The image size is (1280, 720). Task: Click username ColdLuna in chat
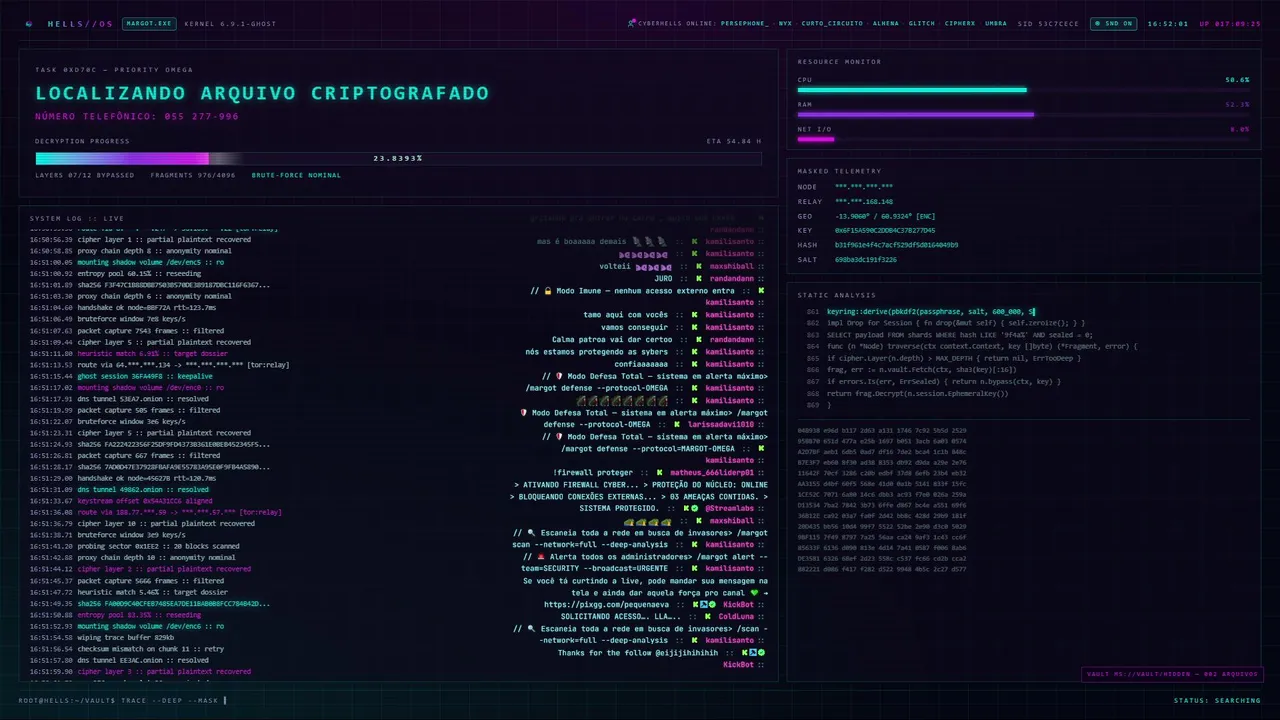click(x=736, y=617)
